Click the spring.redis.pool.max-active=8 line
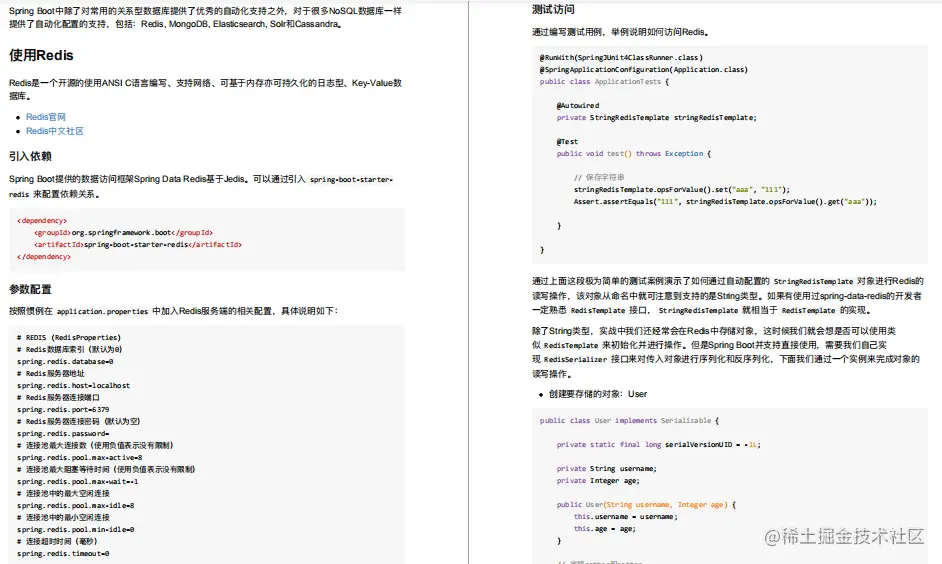Image resolution: width=942 pixels, height=564 pixels. coord(80,458)
